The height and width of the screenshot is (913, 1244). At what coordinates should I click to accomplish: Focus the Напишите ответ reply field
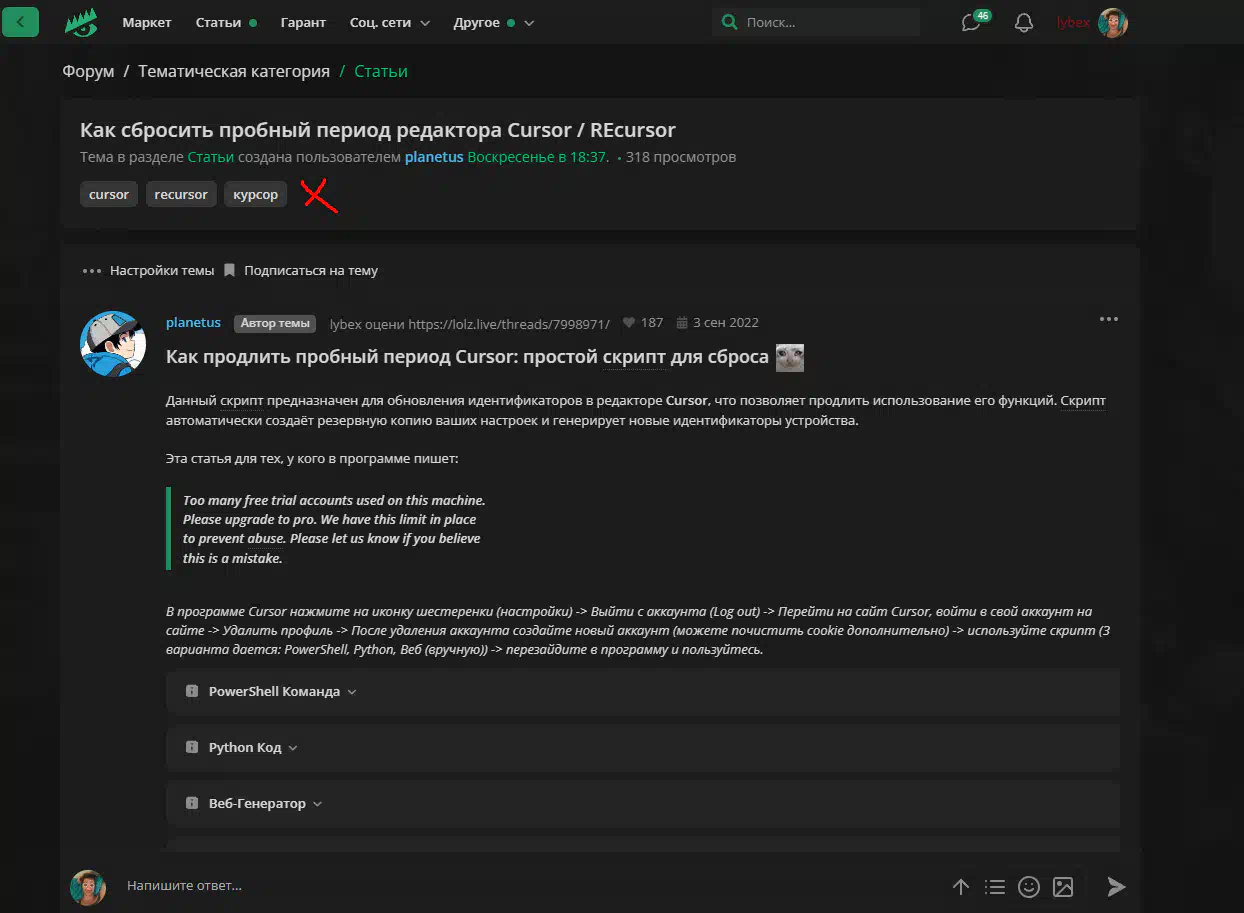click(530, 886)
